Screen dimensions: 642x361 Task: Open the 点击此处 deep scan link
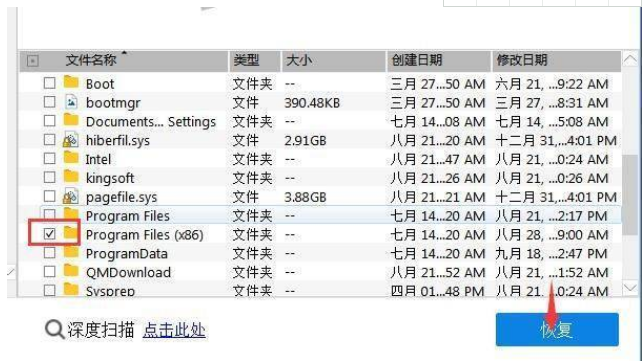[x=174, y=330]
